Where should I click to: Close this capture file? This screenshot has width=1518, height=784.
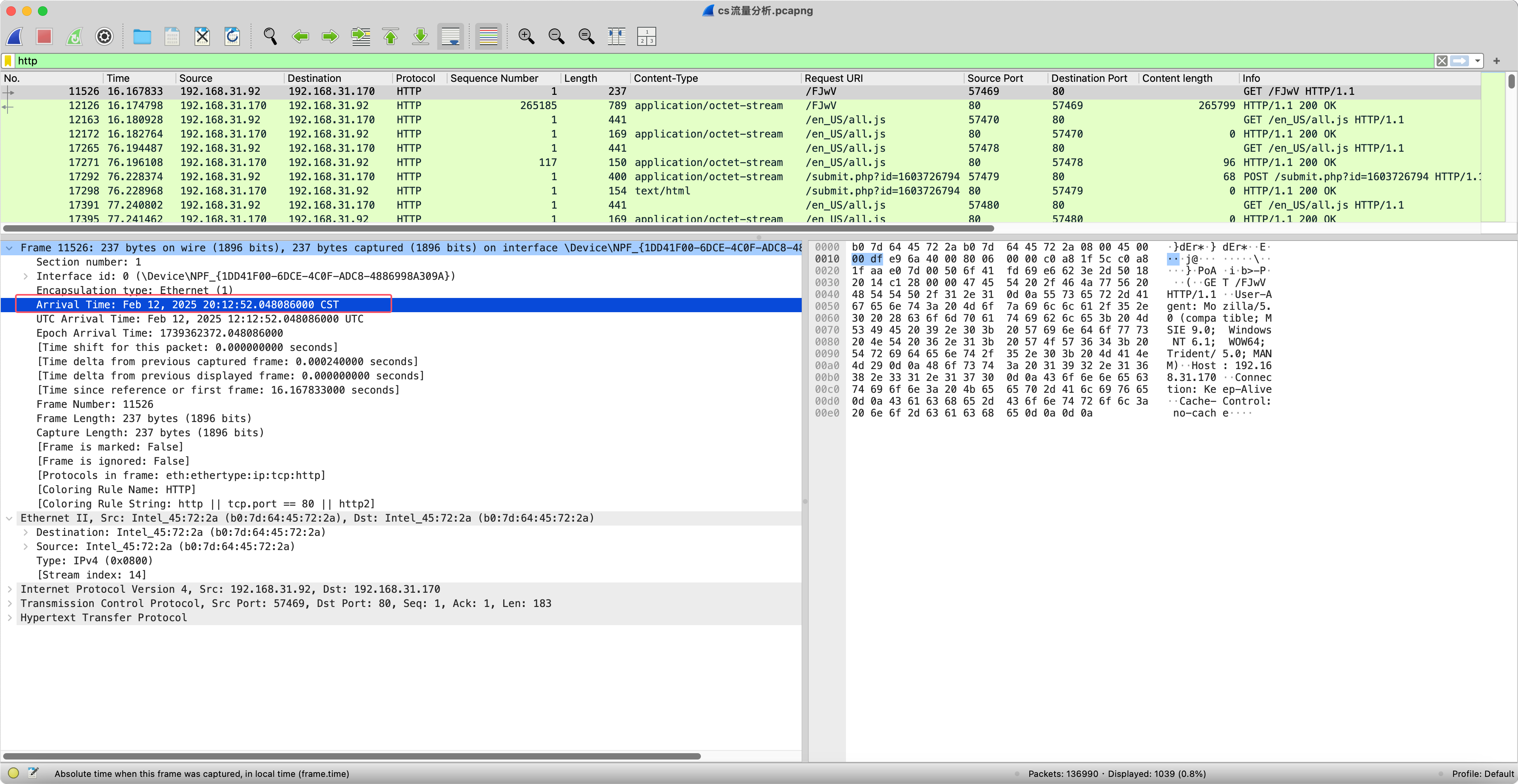pyautogui.click(x=202, y=36)
